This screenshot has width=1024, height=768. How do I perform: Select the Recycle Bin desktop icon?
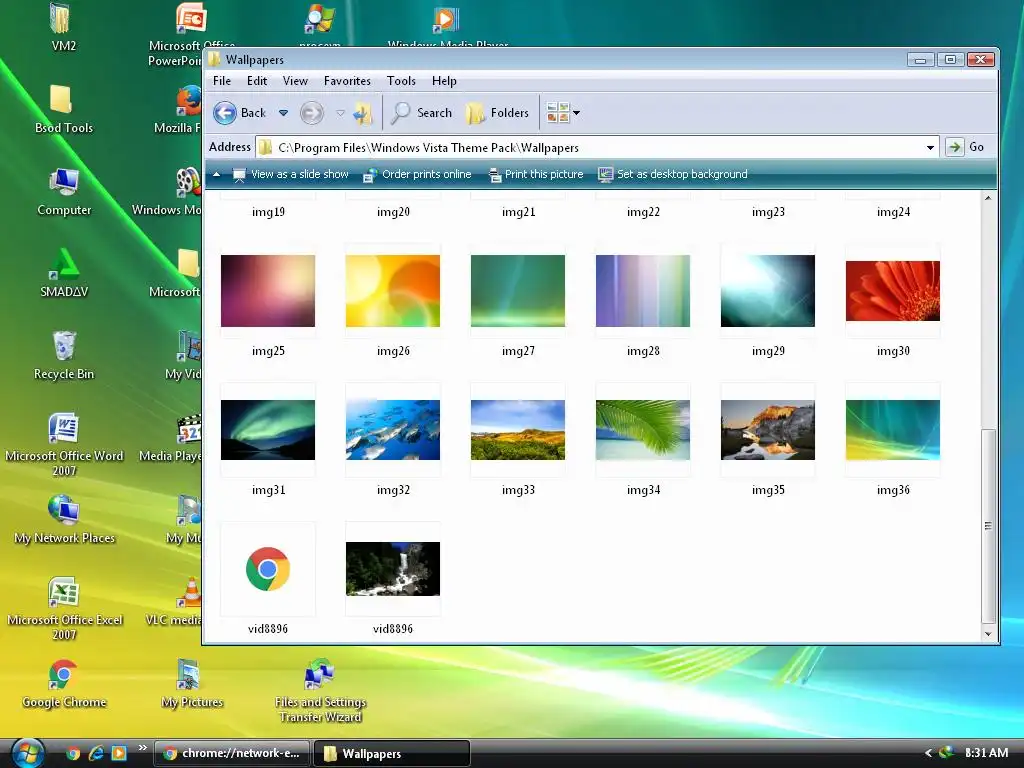(63, 355)
